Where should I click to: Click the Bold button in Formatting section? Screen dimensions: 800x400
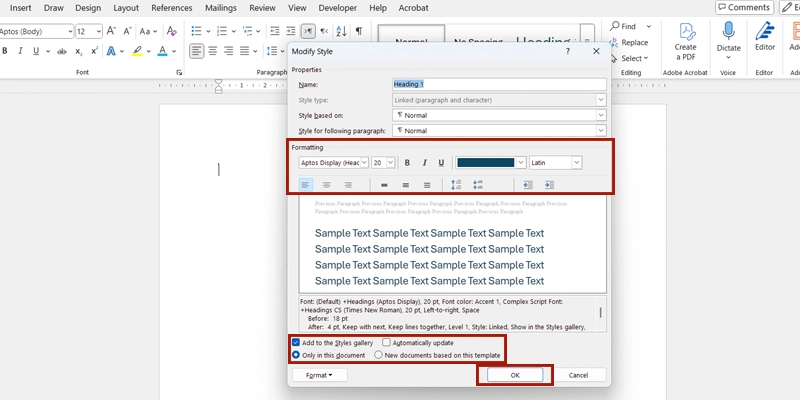point(407,163)
